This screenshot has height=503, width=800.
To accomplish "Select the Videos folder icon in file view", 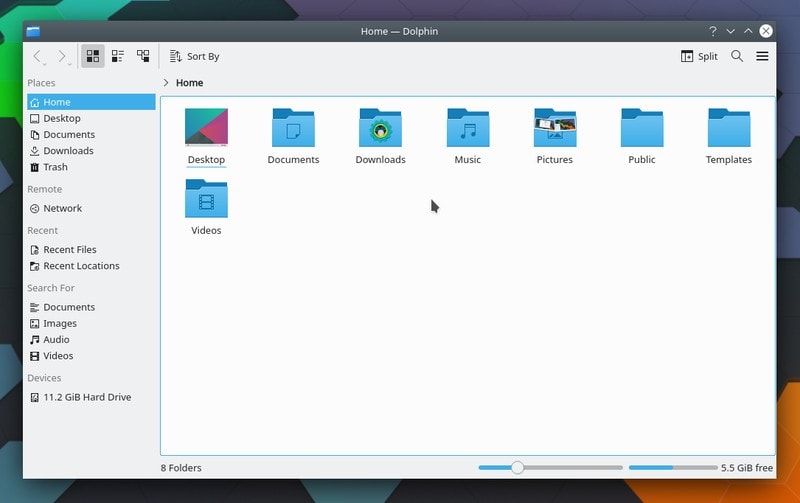I will click(206, 198).
